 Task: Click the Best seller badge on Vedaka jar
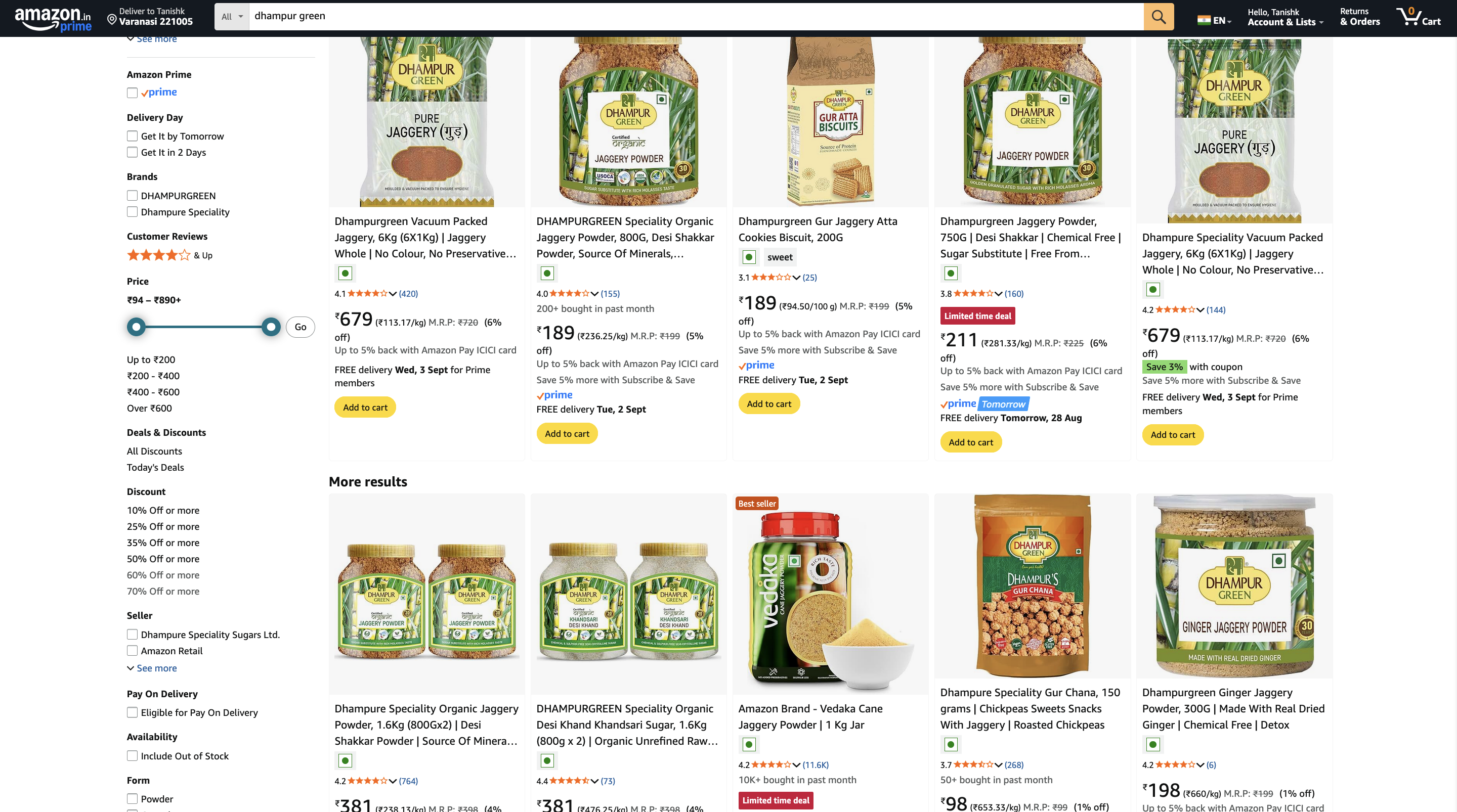(x=757, y=503)
